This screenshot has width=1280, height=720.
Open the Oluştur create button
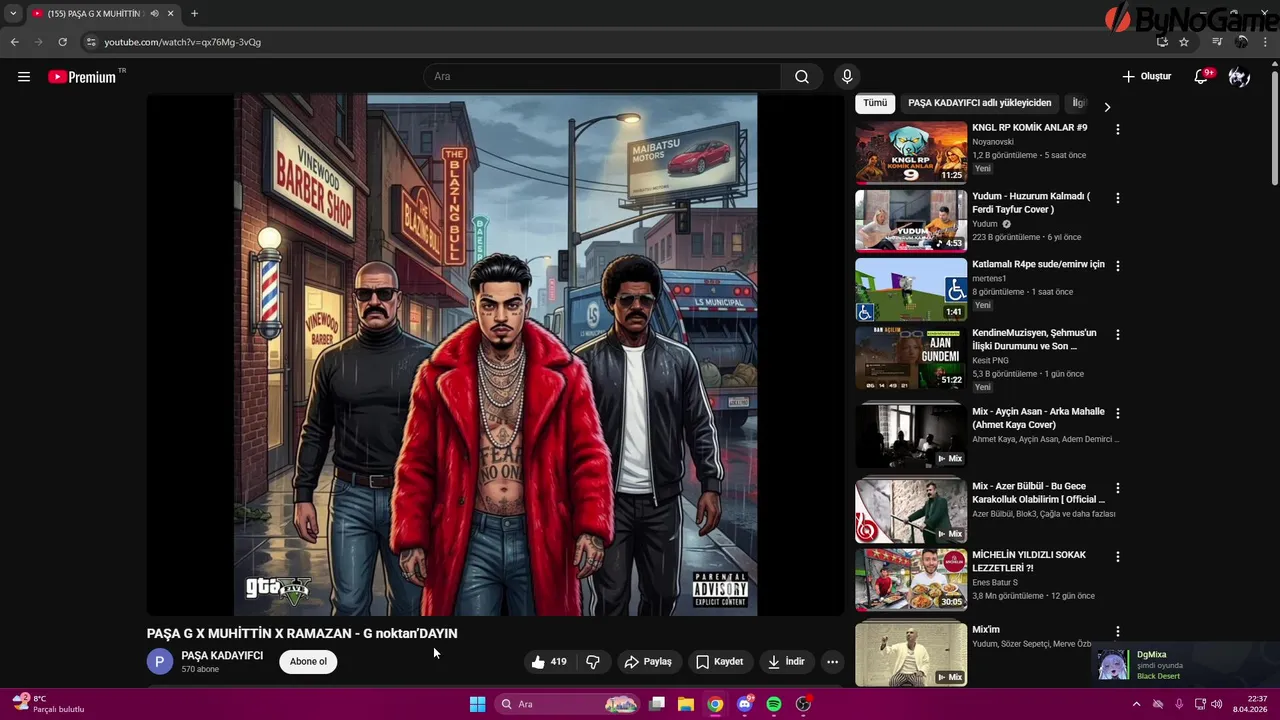point(1146,76)
